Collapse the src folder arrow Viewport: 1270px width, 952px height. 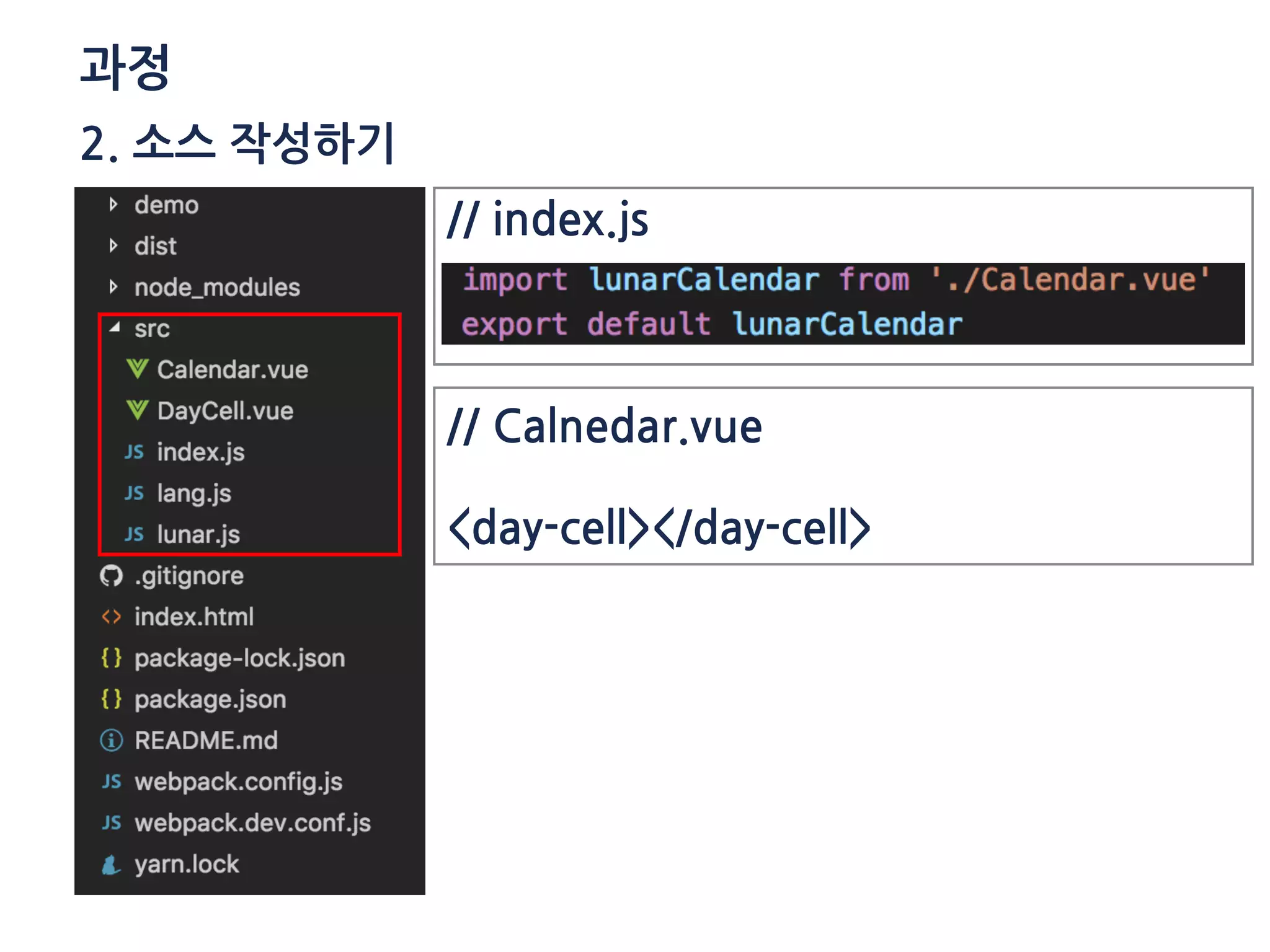click(115, 327)
